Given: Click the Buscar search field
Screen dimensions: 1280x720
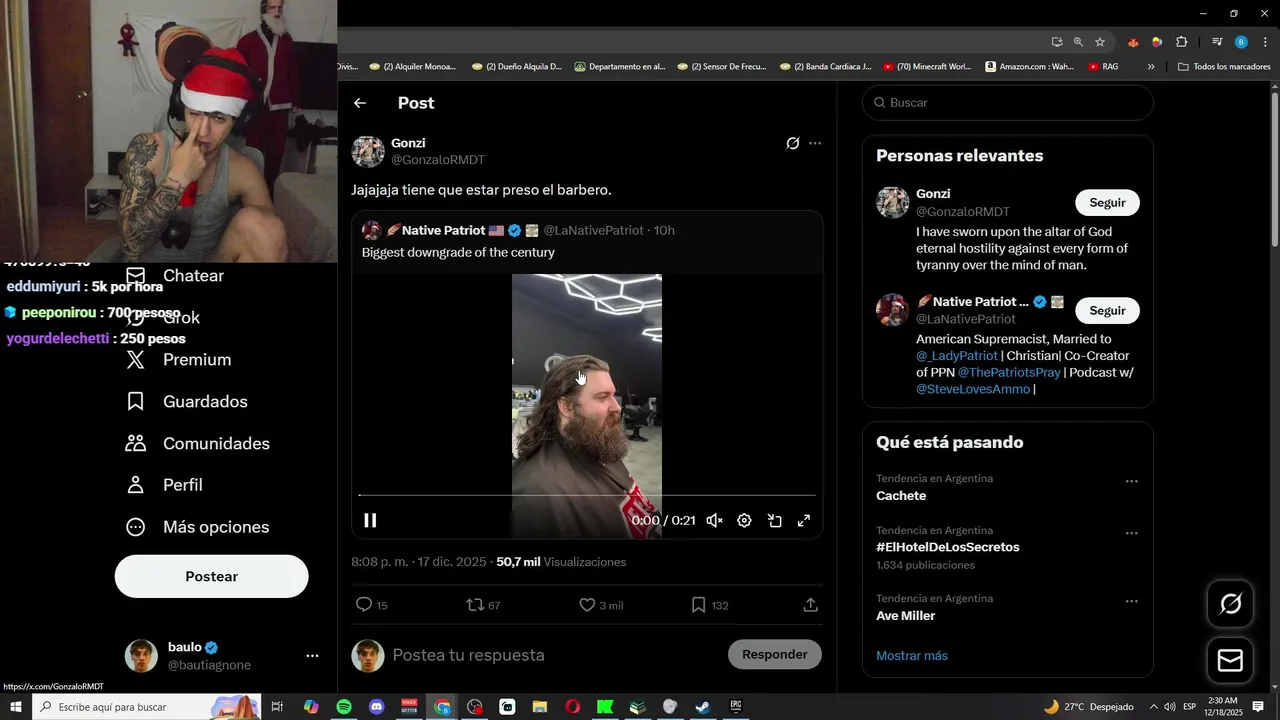Looking at the screenshot, I should 1008,102.
